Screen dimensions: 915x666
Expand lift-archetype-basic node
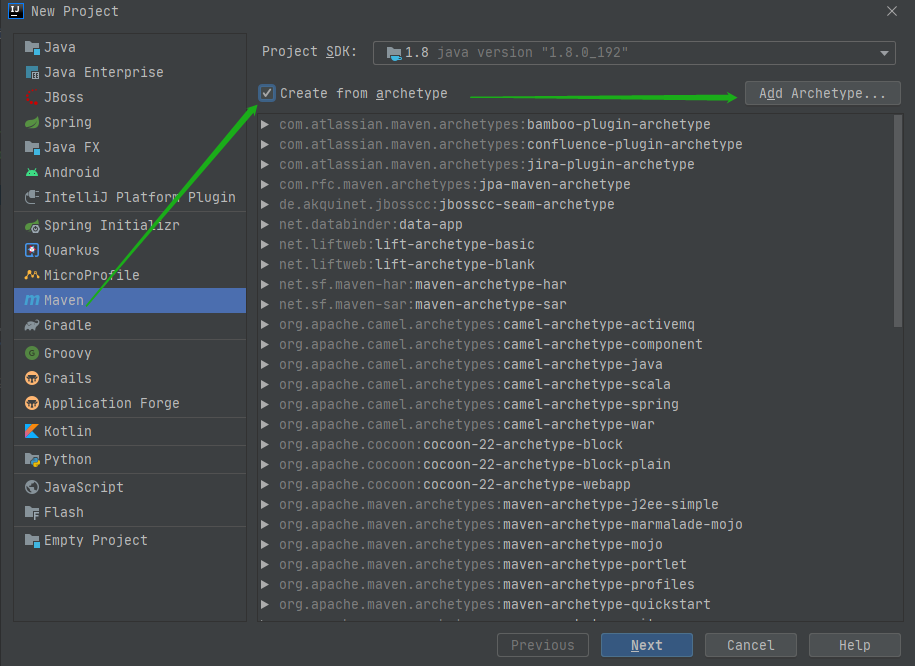coord(265,245)
